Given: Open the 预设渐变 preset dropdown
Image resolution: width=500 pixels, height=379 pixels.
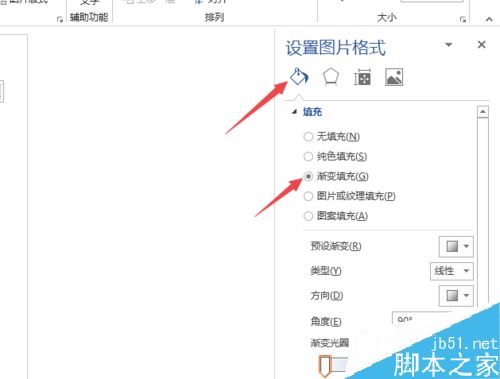Looking at the screenshot, I should click(456, 246).
